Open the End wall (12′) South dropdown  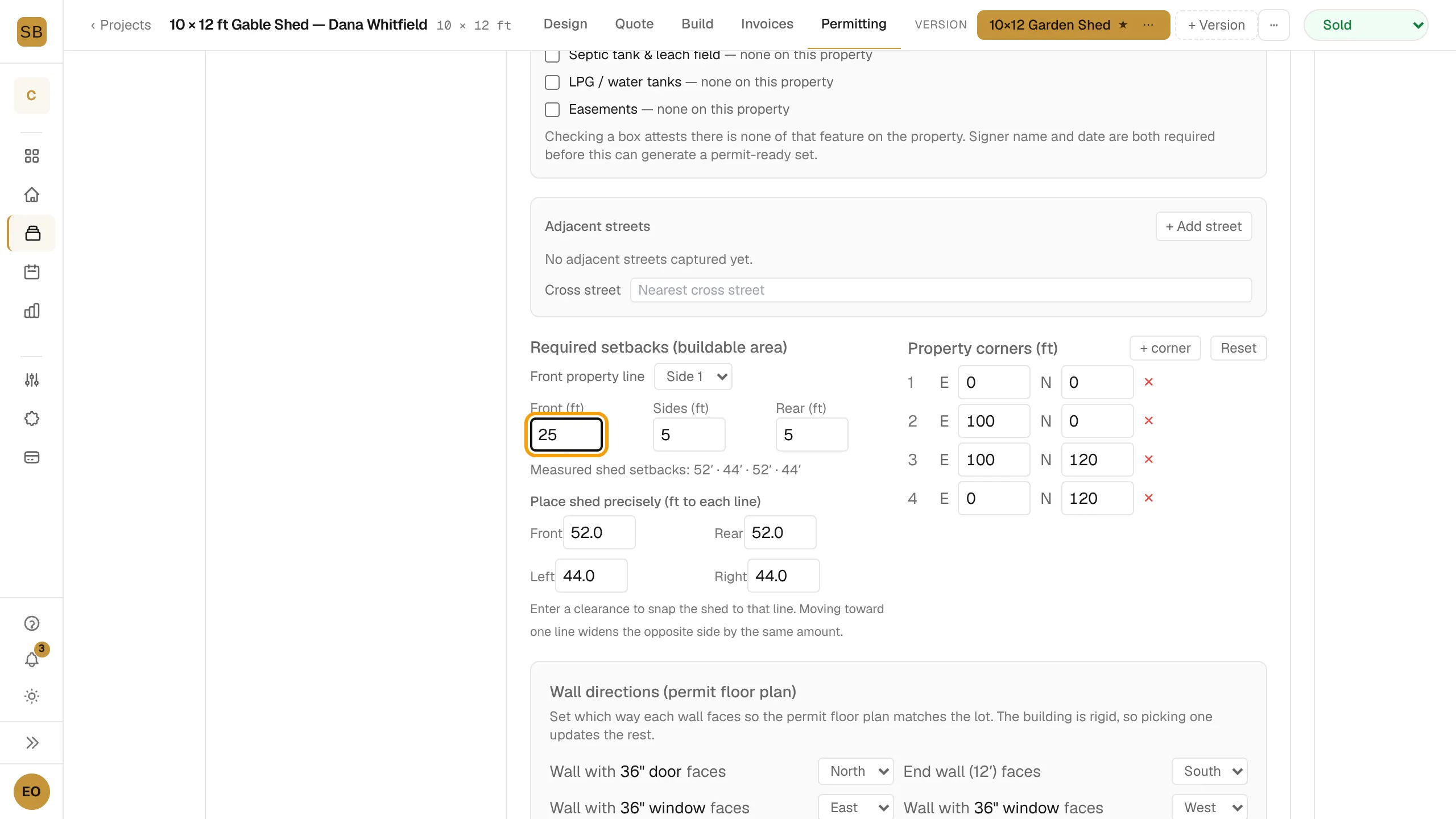pos(1209,771)
